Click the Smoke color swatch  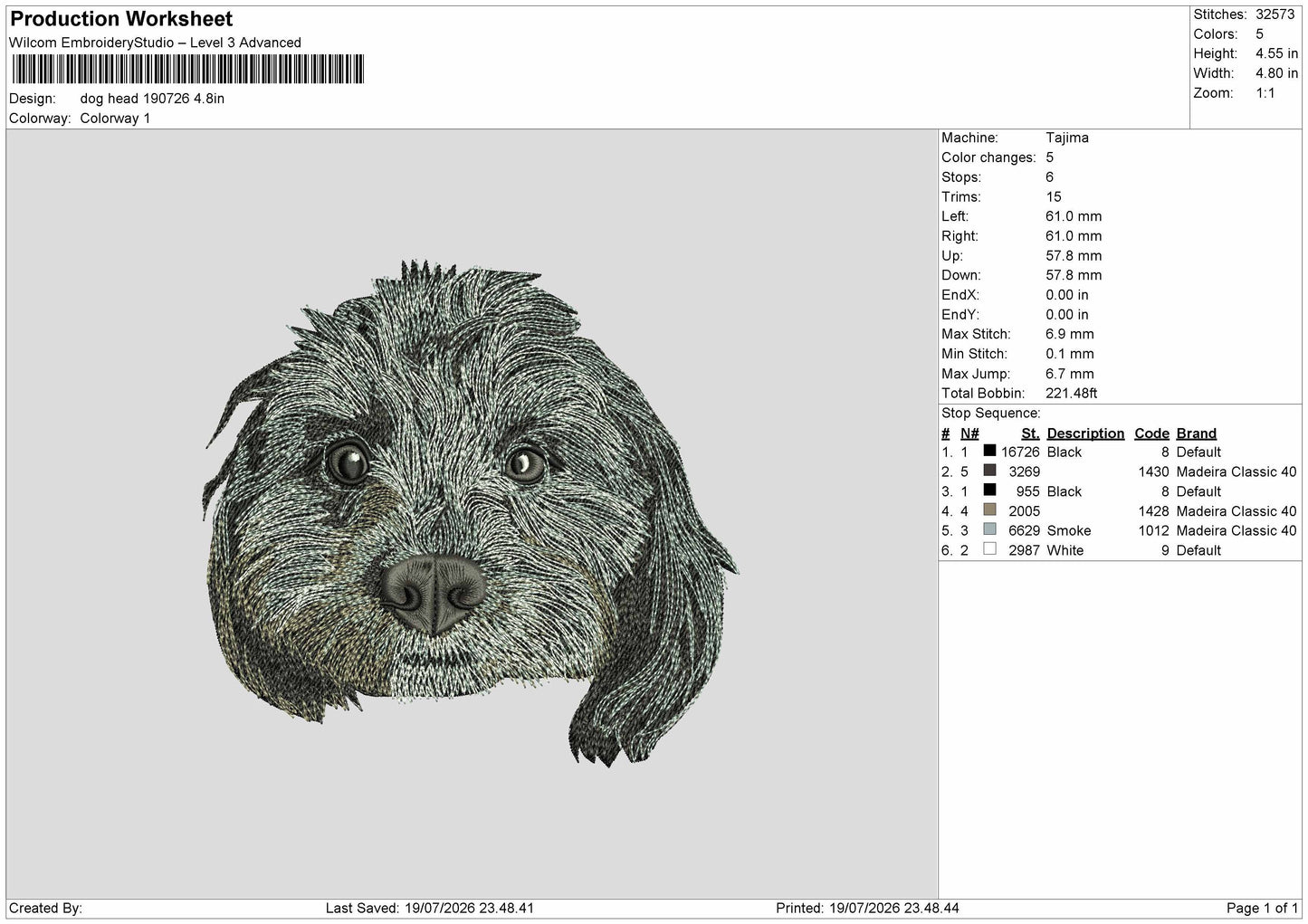989,529
